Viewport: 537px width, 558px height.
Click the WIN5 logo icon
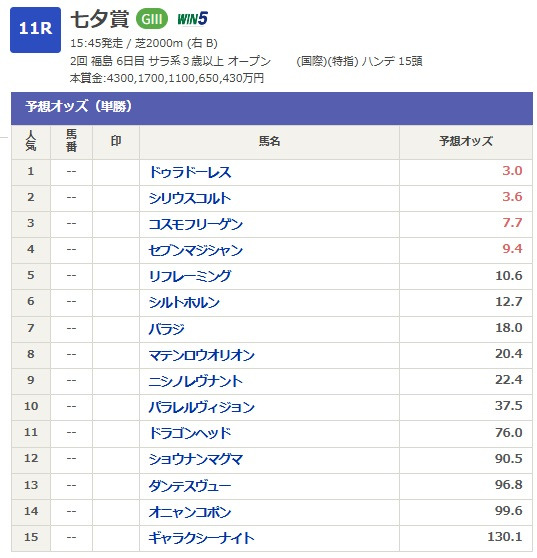coord(193,19)
